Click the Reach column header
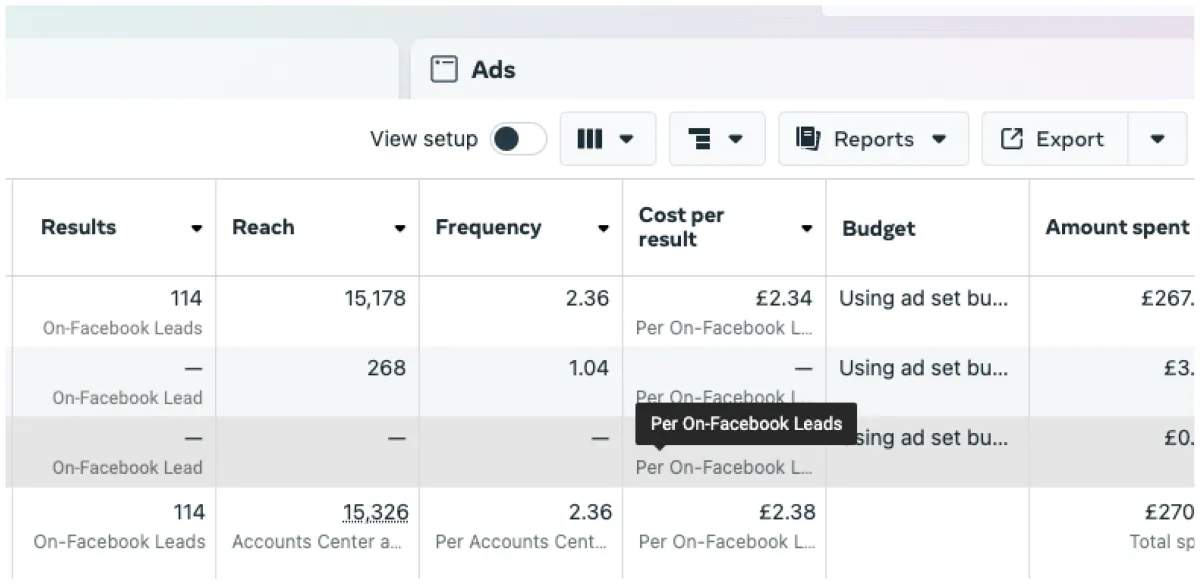The width and height of the screenshot is (1200, 584). tap(263, 227)
